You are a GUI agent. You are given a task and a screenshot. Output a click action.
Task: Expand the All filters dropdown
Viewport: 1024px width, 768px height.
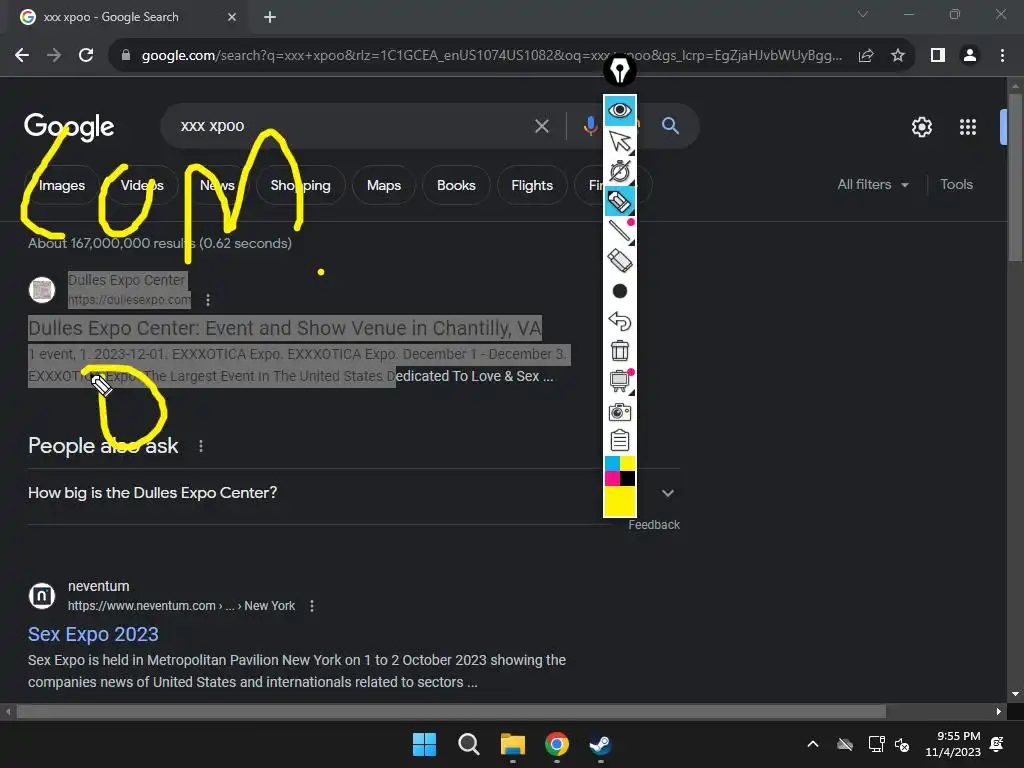tap(872, 185)
